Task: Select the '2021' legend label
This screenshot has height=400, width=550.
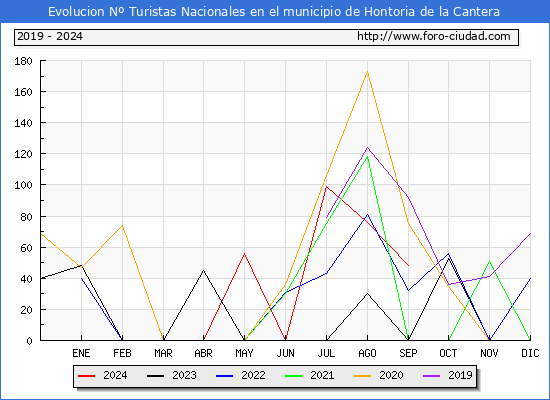Action: tap(322, 375)
